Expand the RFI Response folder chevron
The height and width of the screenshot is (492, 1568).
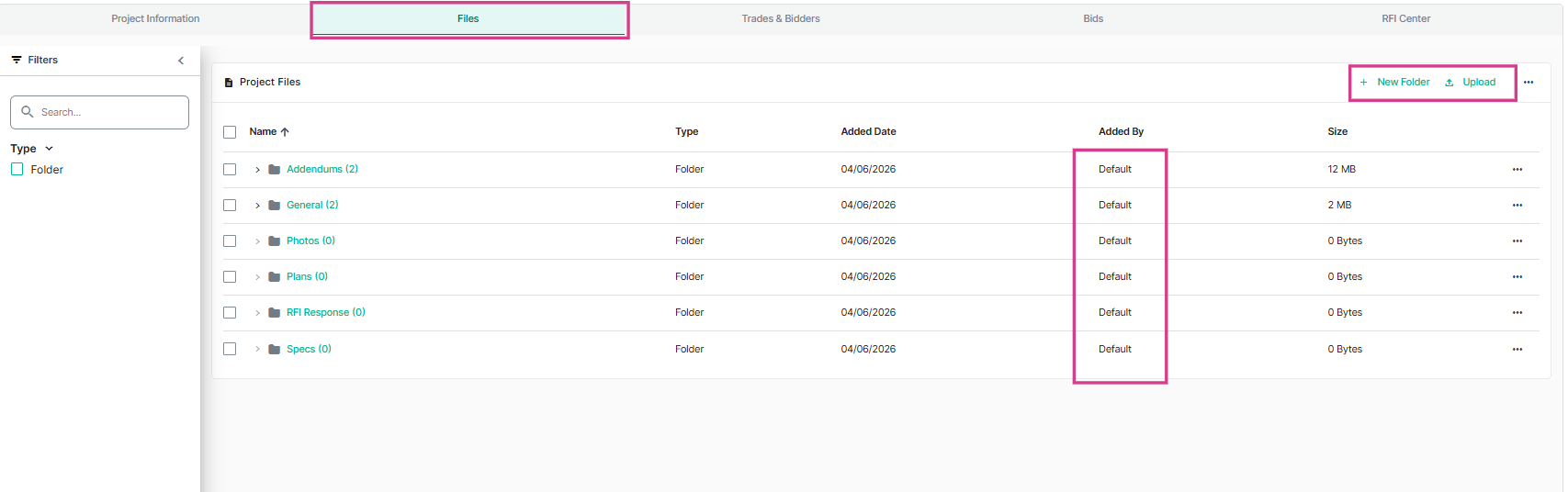(x=257, y=313)
